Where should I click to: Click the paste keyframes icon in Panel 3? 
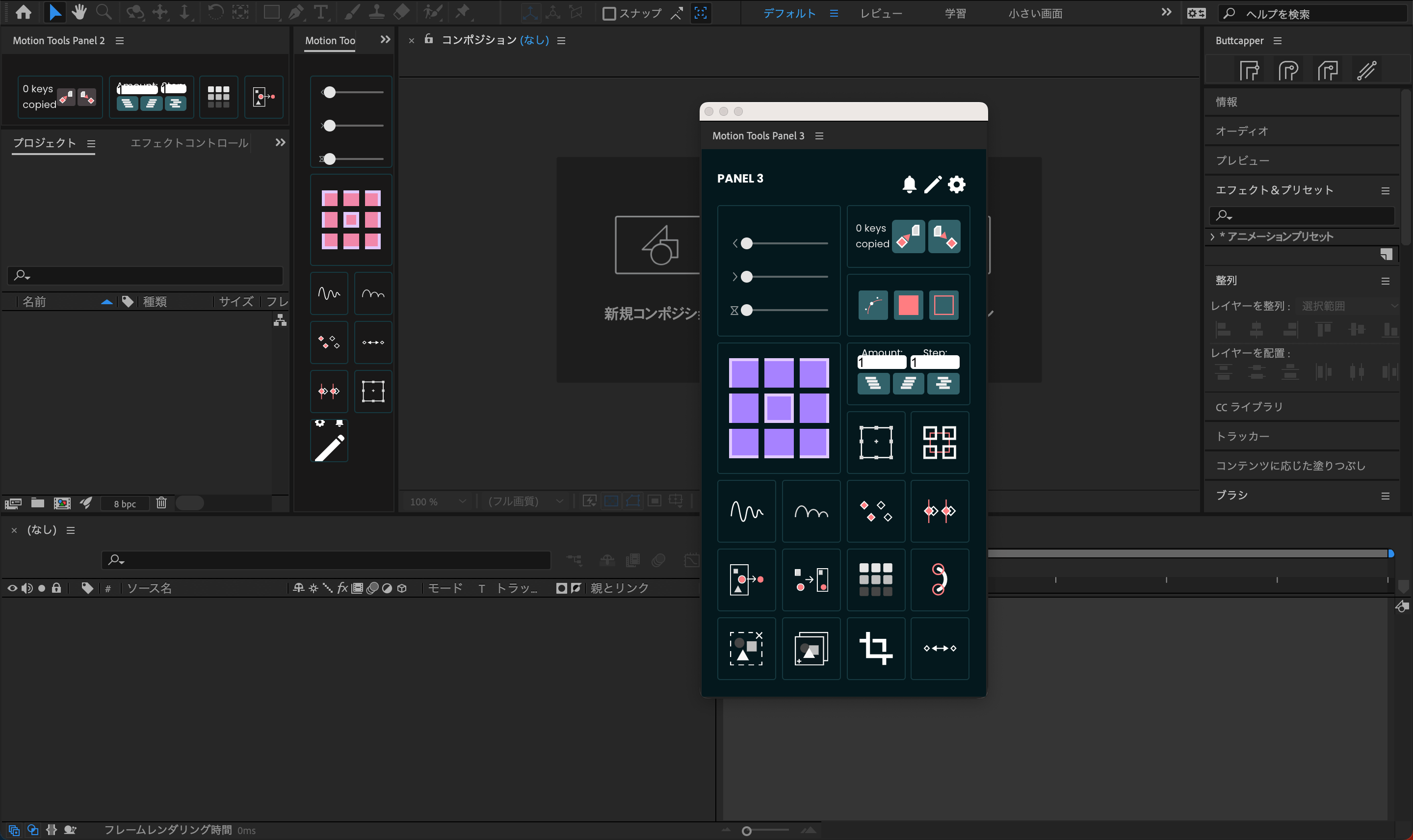pos(944,236)
